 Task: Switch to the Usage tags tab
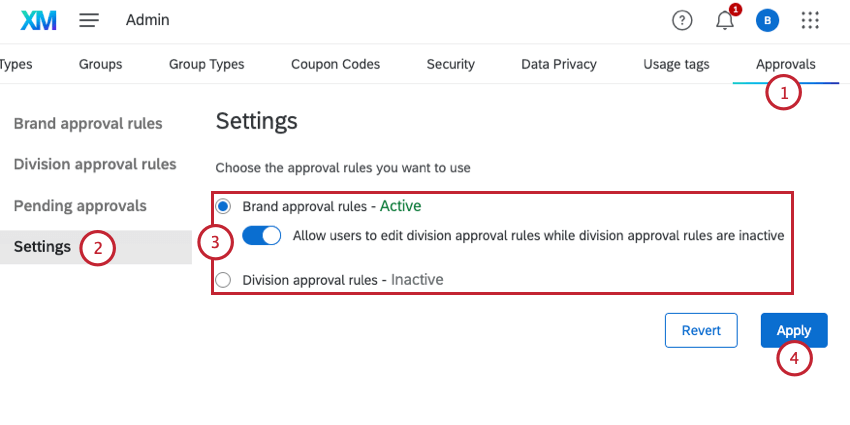coord(676,64)
